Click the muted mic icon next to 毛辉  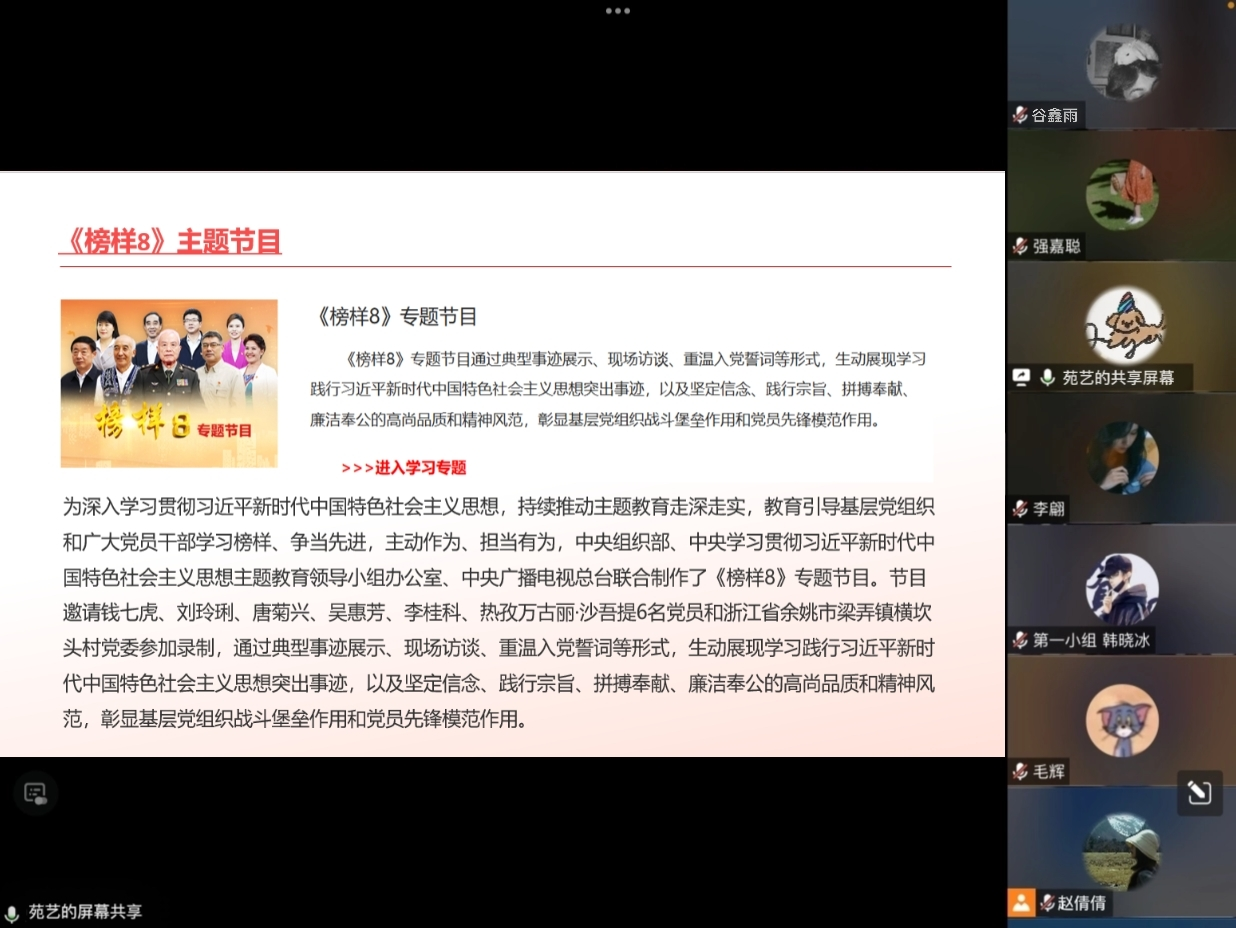1020,771
